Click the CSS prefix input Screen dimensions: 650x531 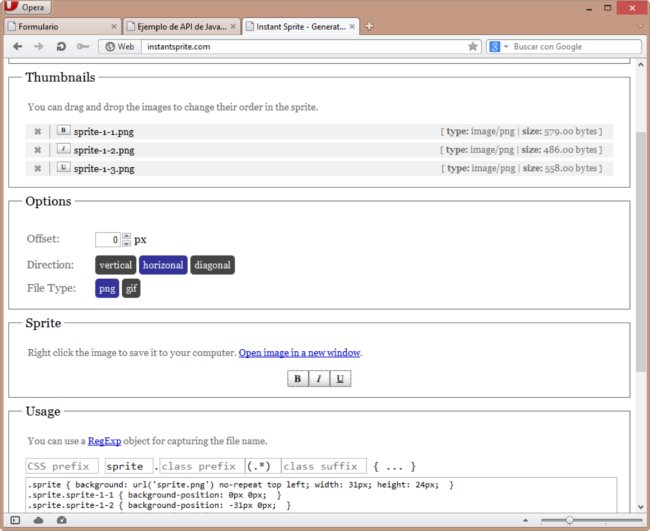point(62,466)
